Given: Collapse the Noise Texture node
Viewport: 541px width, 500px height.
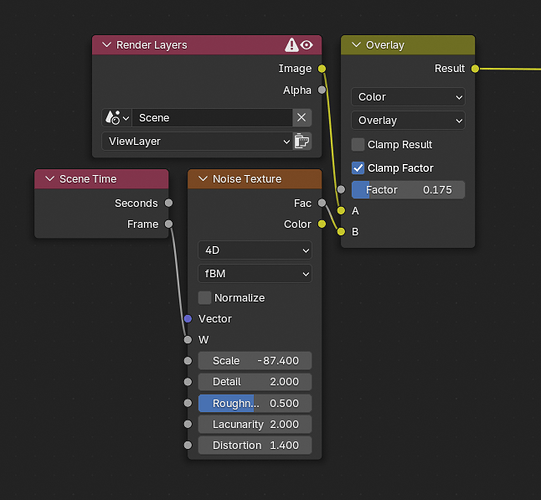Looking at the screenshot, I should coord(203,179).
